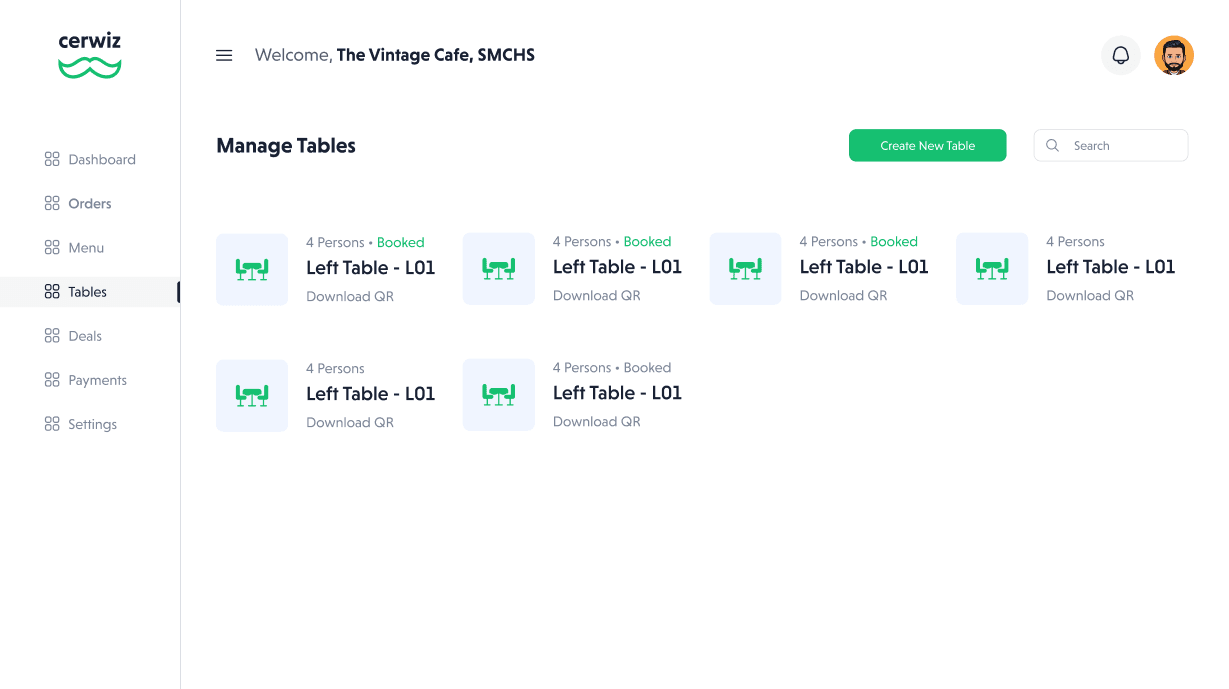Download QR for first booked table
This screenshot has height=689, width=1229.
[350, 296]
